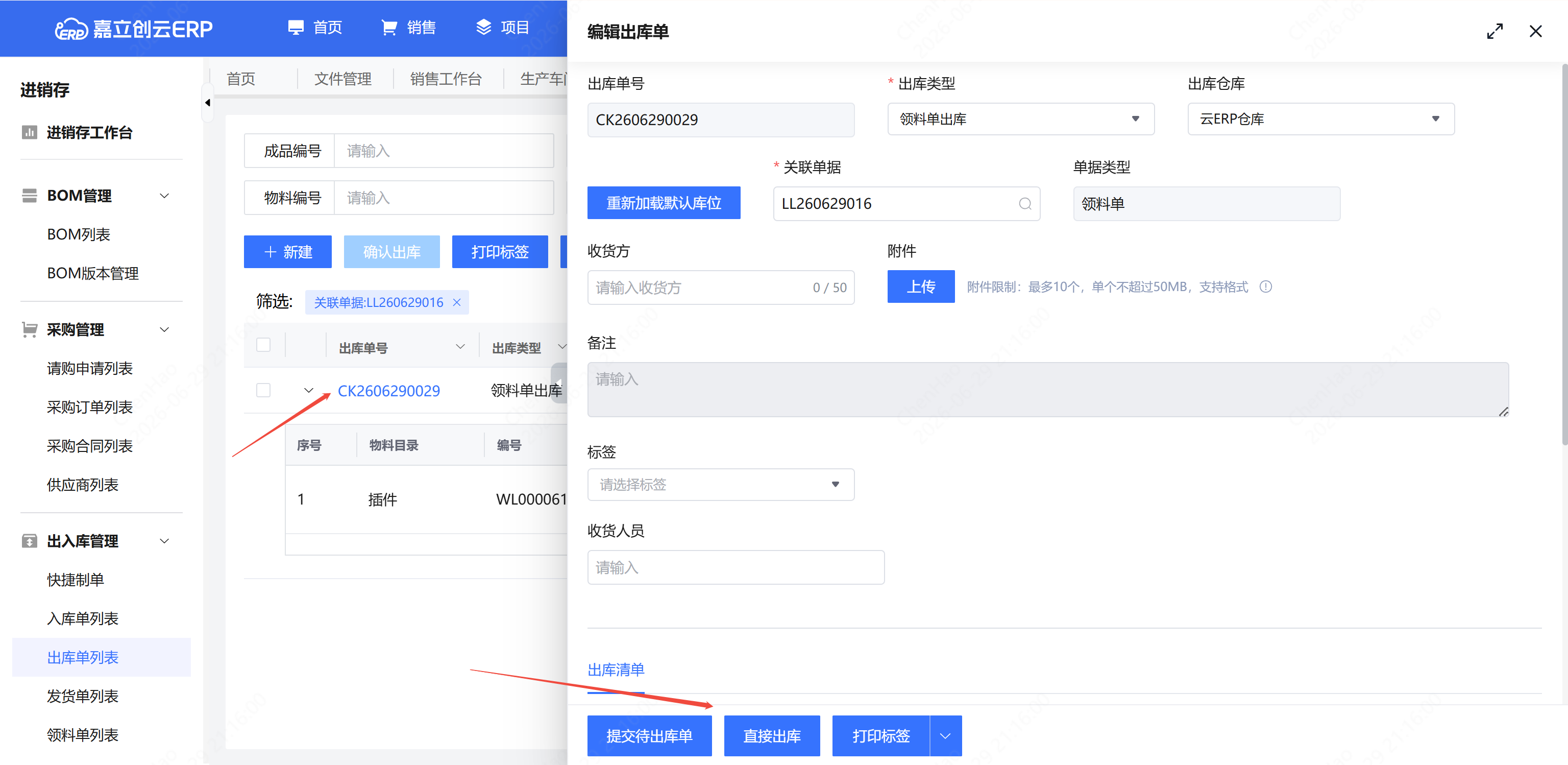The image size is (1568, 765).
Task: Check the row checkbox for CK2606290029
Action: [x=263, y=391]
